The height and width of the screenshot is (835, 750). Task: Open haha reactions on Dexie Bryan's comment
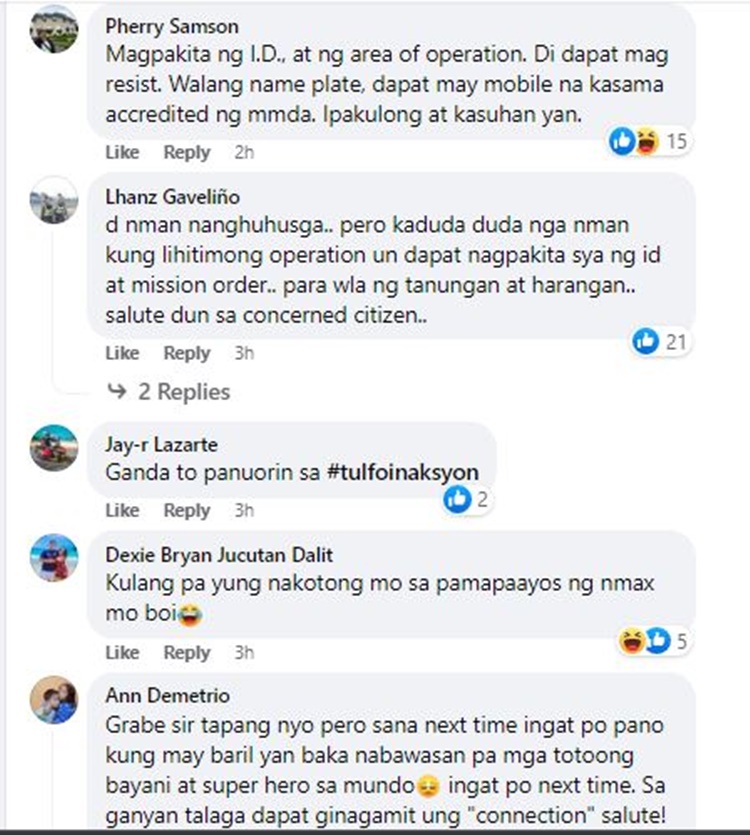(632, 641)
